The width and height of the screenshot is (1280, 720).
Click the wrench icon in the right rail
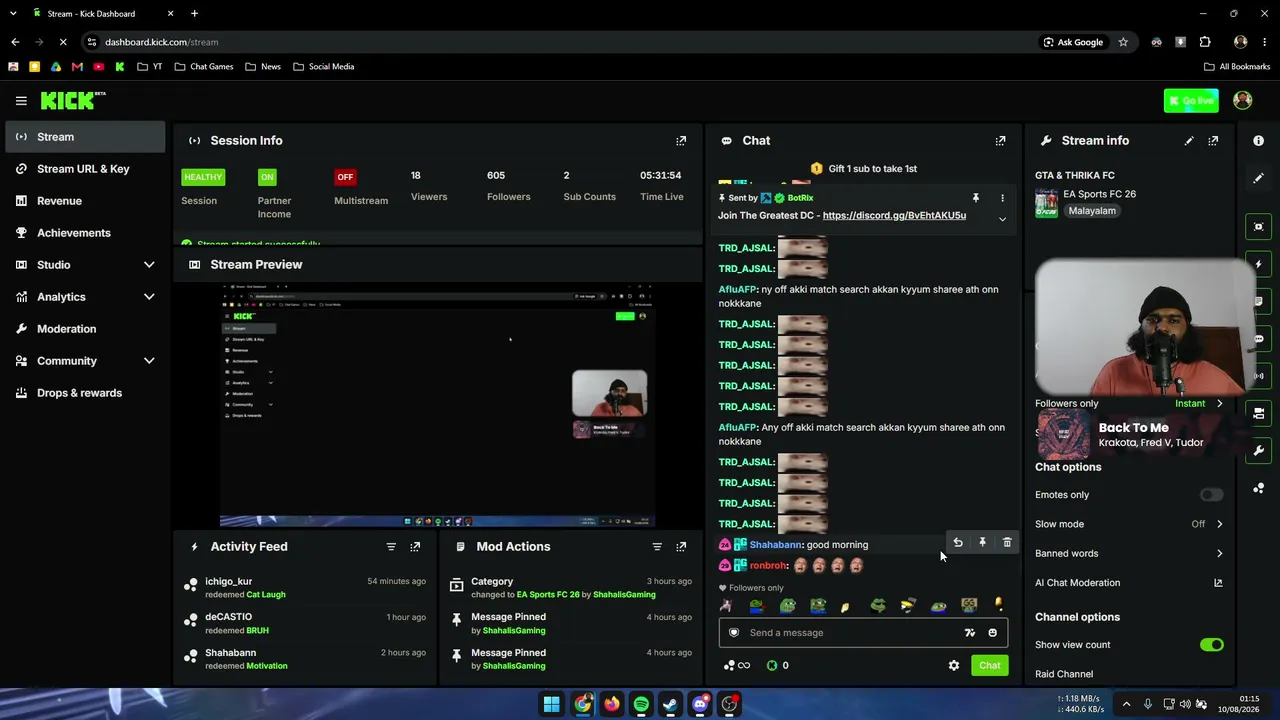[x=1258, y=451]
